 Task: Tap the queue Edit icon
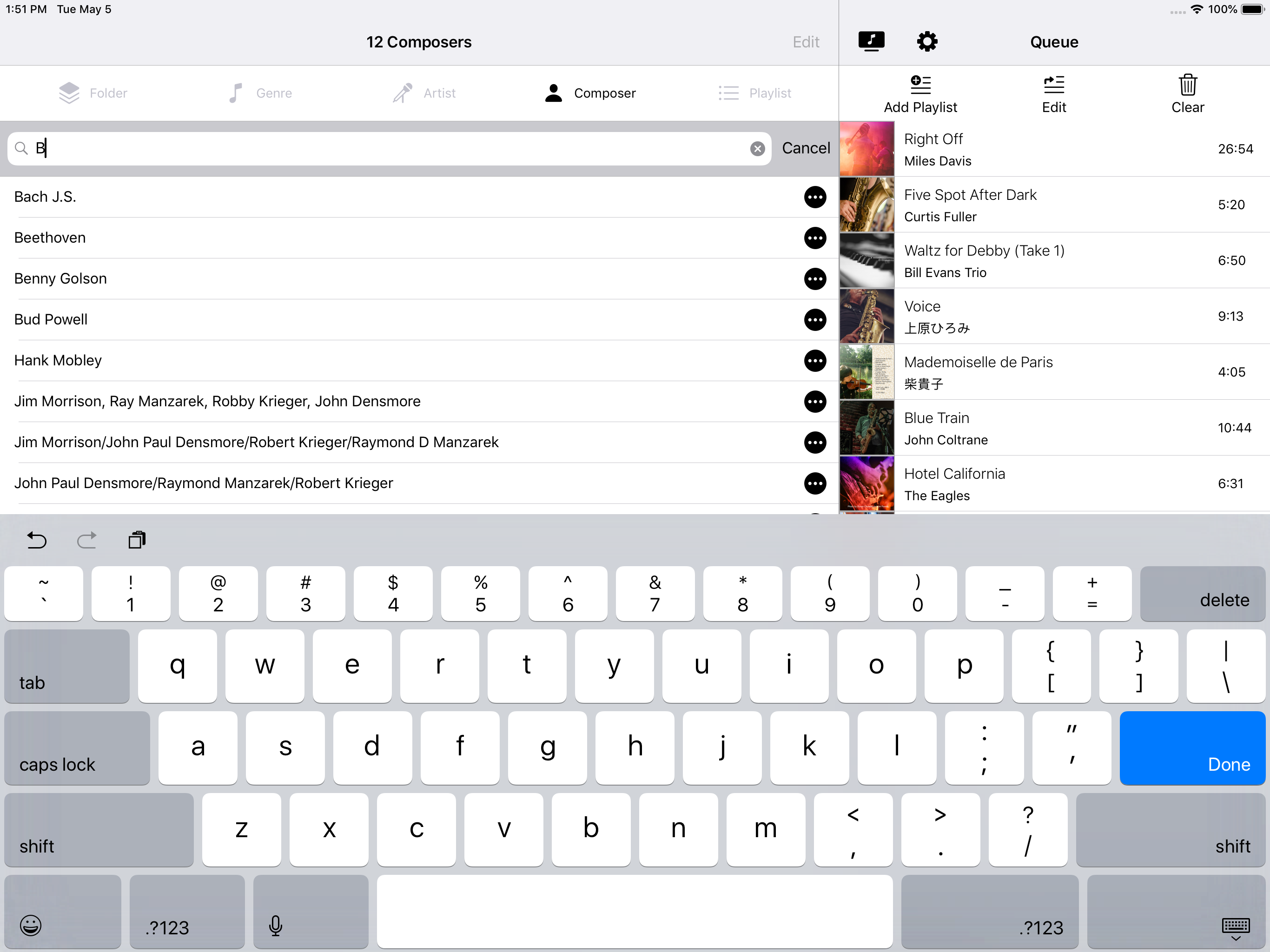pyautogui.click(x=1053, y=85)
